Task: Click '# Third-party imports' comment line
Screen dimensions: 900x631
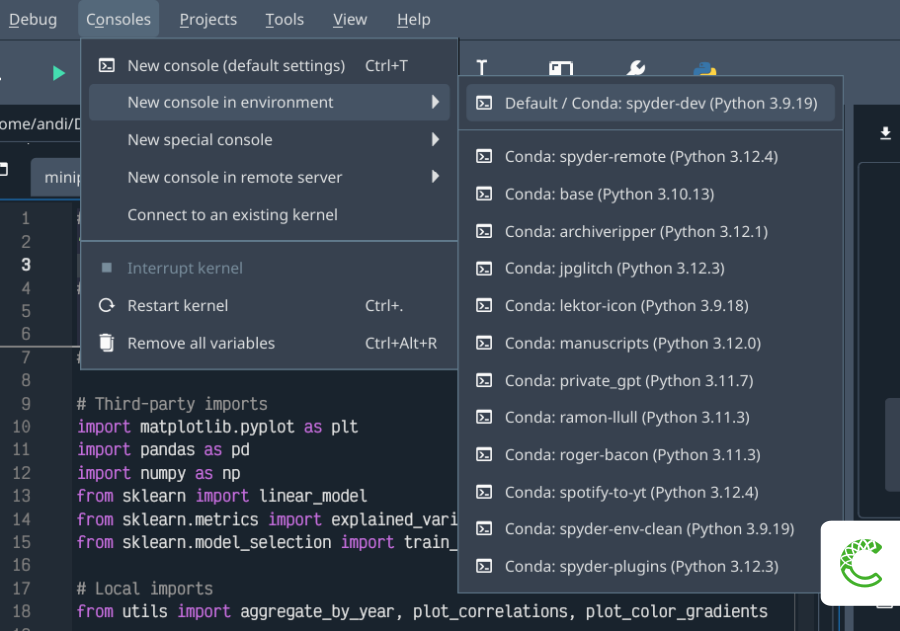Action: pyautogui.click(x=172, y=404)
